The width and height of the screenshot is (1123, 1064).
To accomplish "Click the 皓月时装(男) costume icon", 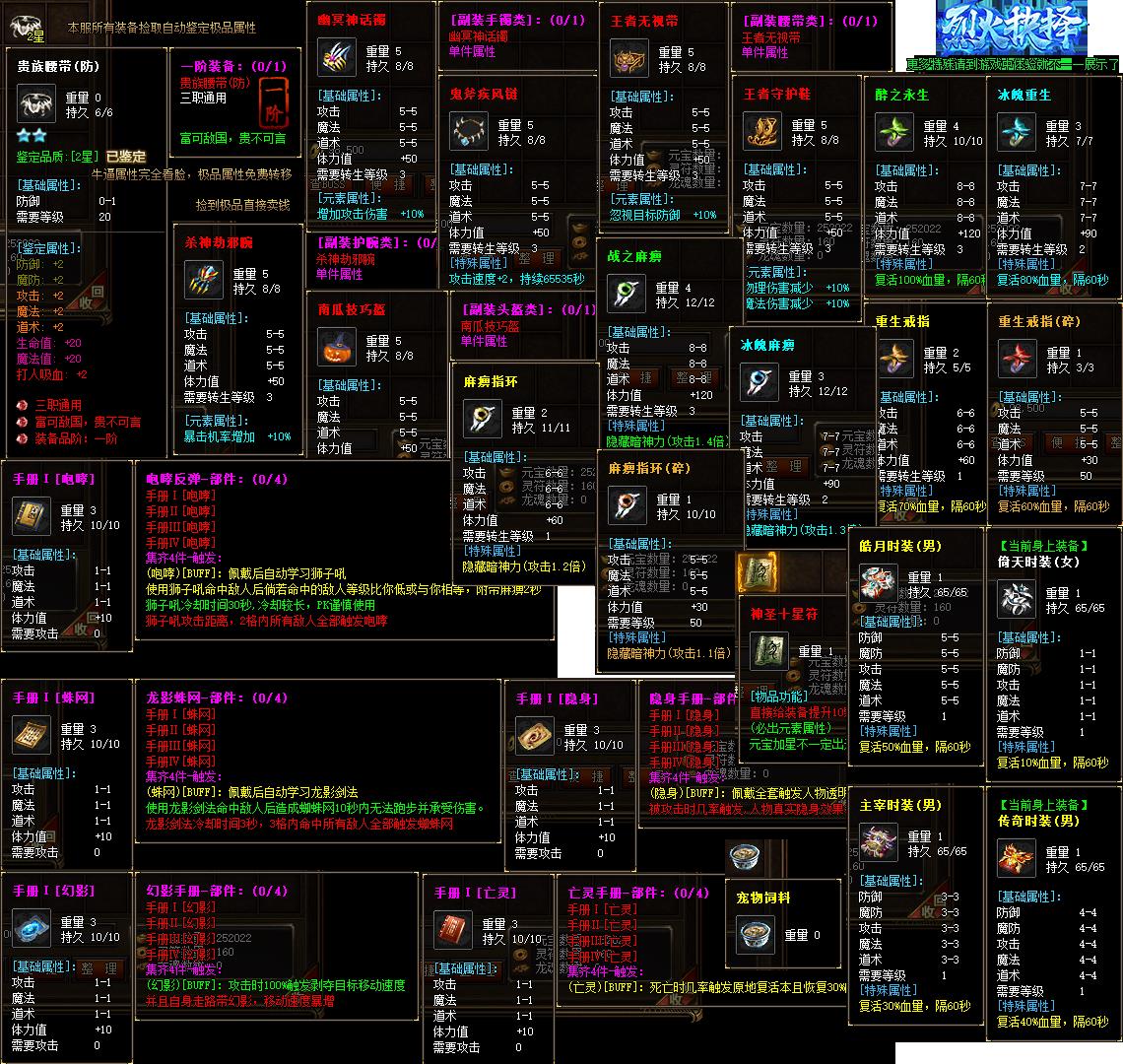I will pos(878,583).
